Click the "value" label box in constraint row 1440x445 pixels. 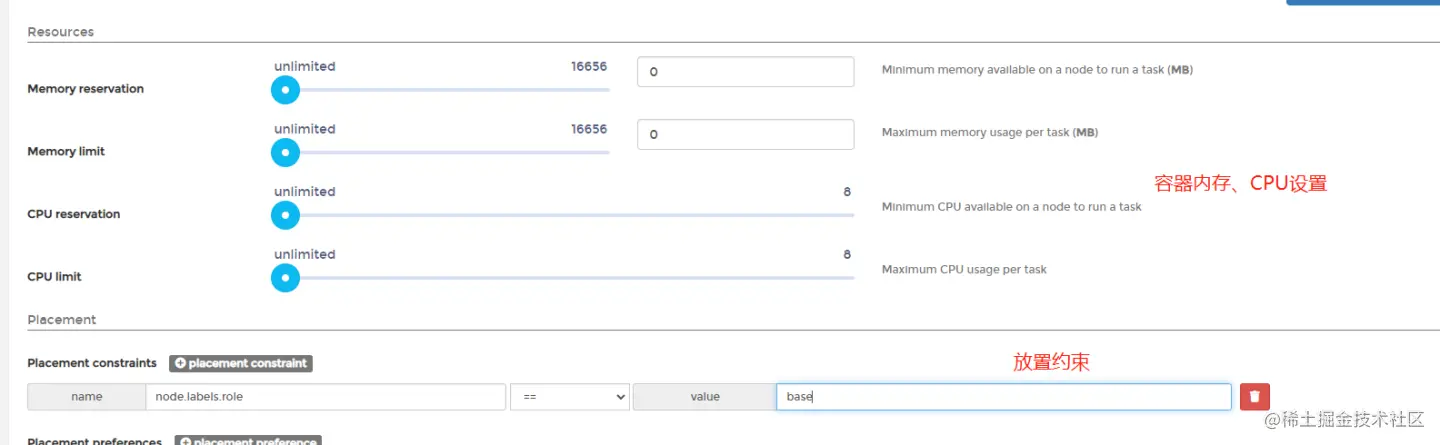705,397
